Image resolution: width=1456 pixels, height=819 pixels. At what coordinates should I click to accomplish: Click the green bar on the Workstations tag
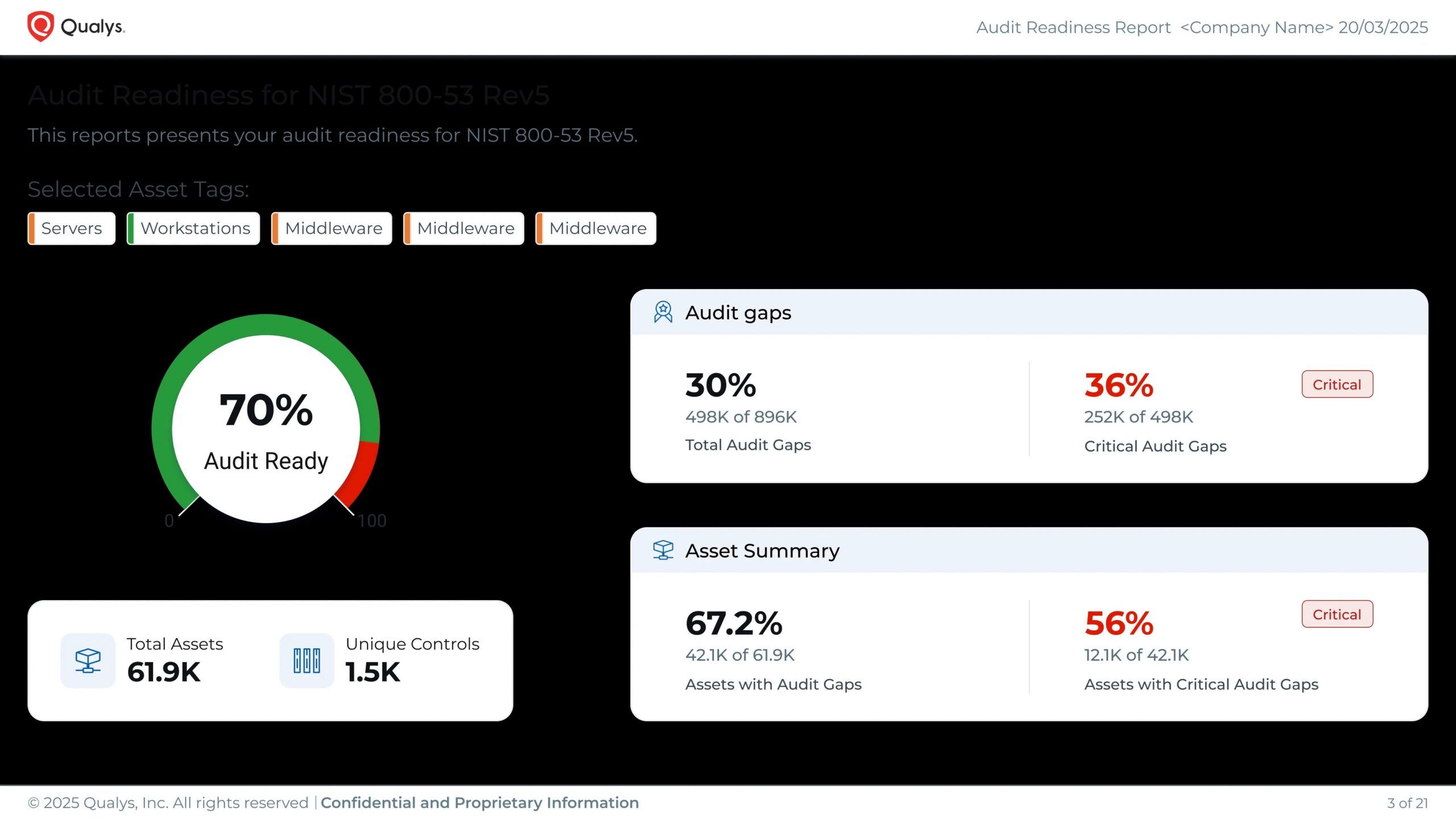tap(131, 228)
